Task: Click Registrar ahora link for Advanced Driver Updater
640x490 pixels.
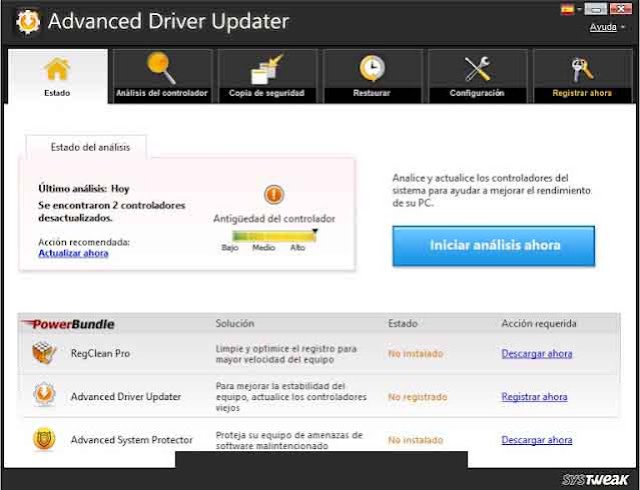Action: tap(534, 397)
